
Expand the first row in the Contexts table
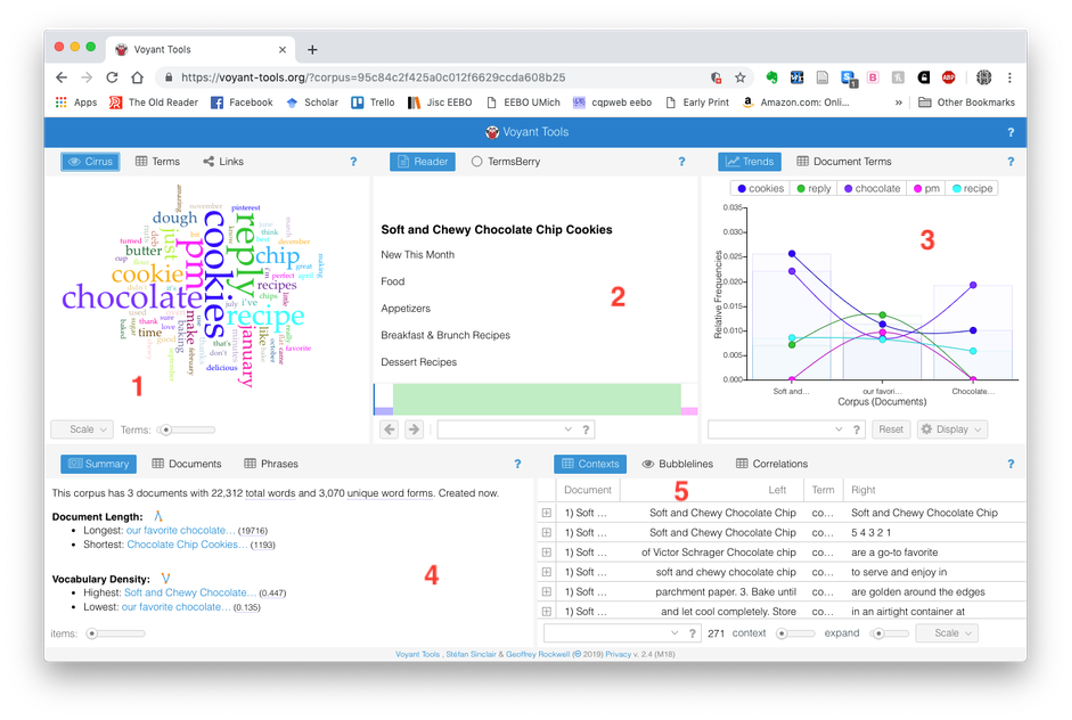(x=546, y=513)
